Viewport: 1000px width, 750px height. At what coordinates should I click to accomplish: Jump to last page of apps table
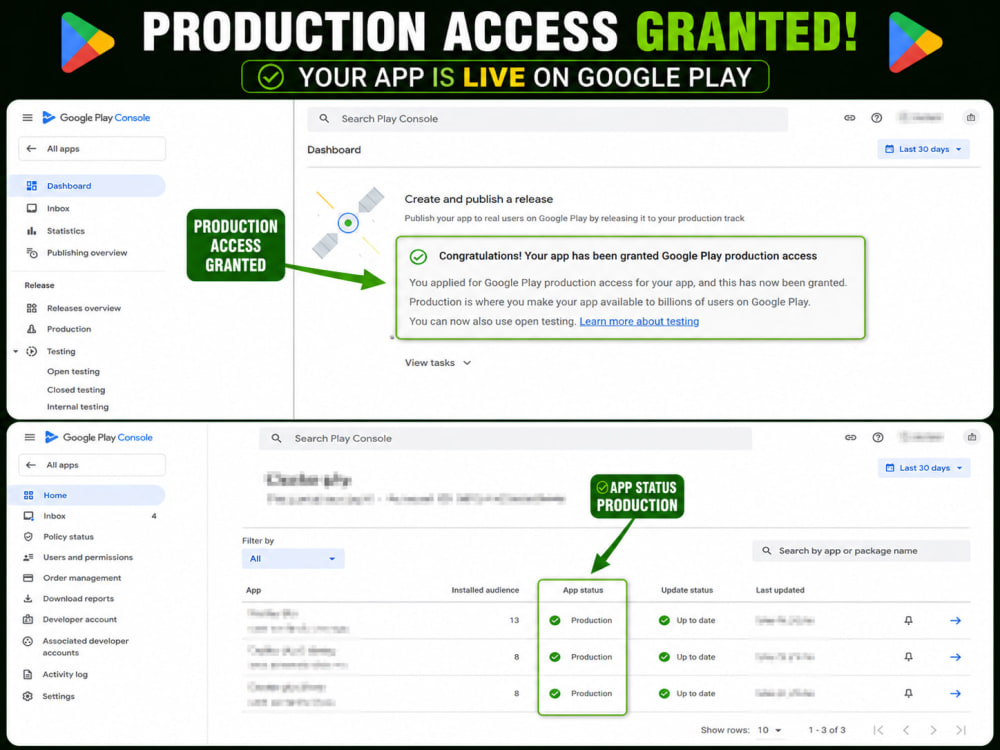(961, 730)
